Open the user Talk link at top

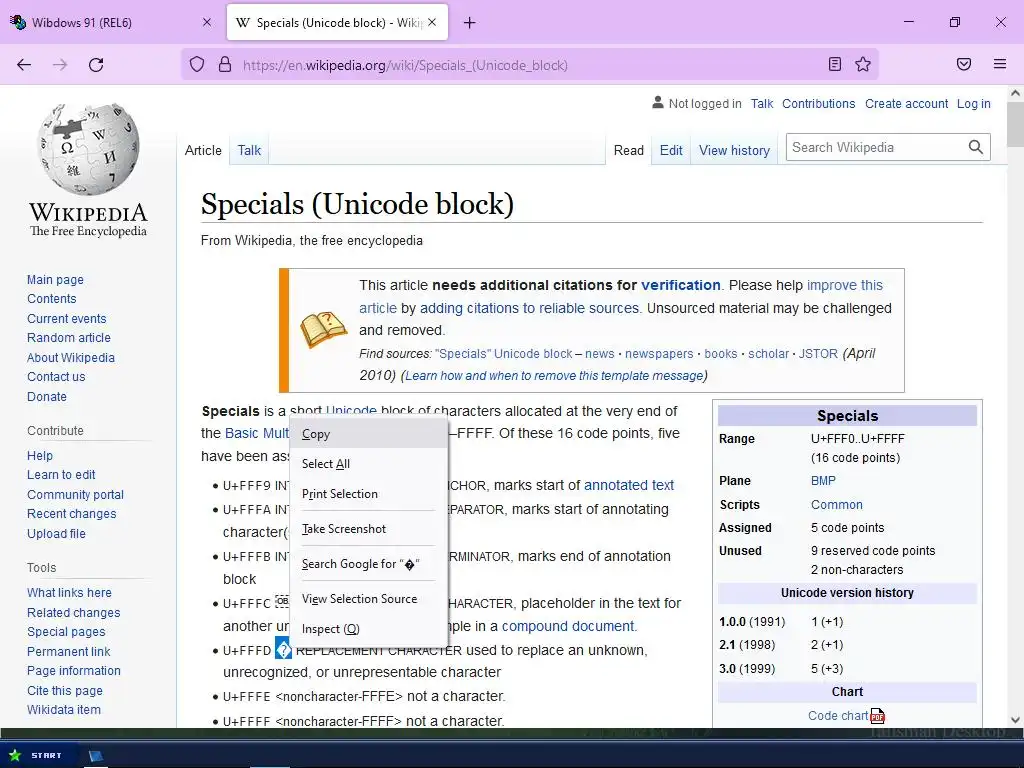point(761,103)
